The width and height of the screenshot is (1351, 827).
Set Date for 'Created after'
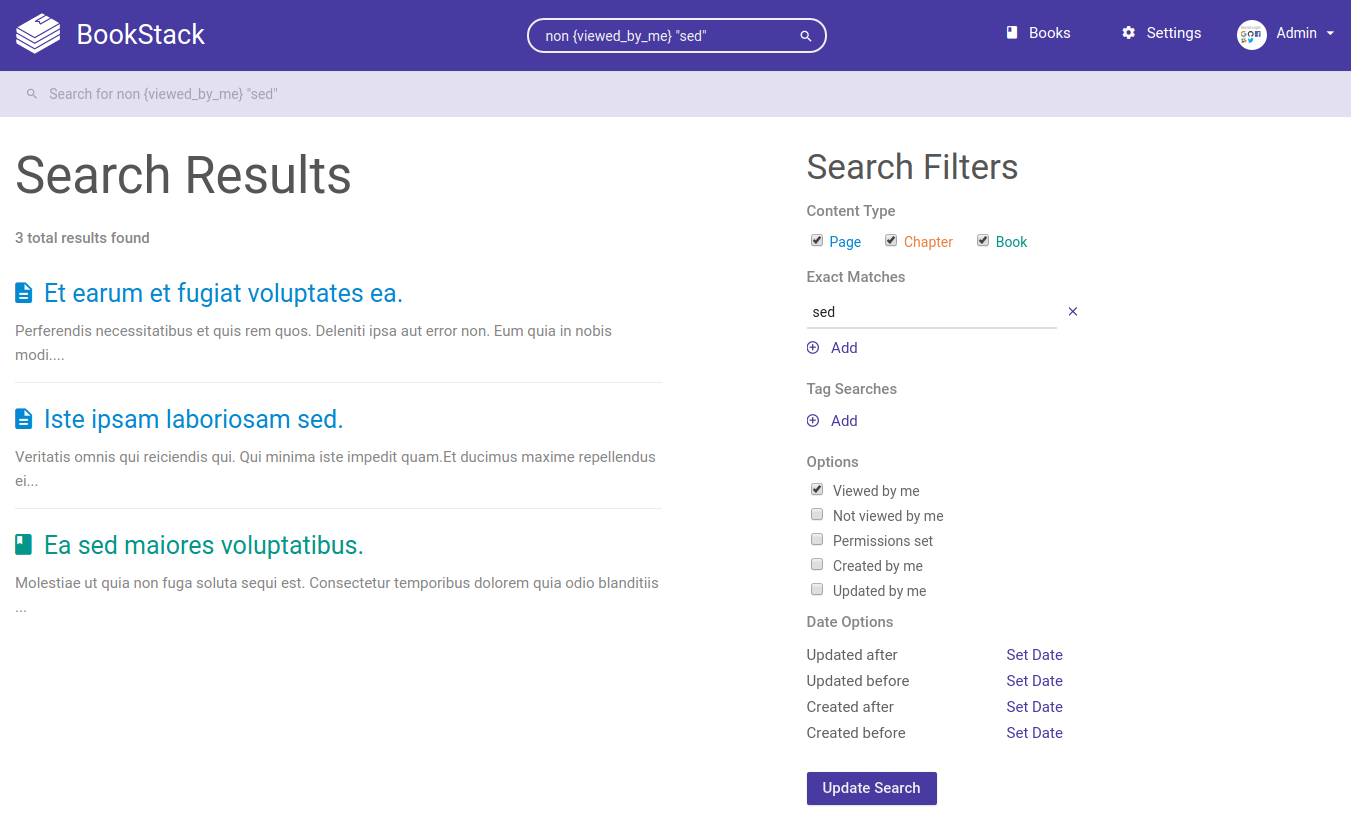1034,707
